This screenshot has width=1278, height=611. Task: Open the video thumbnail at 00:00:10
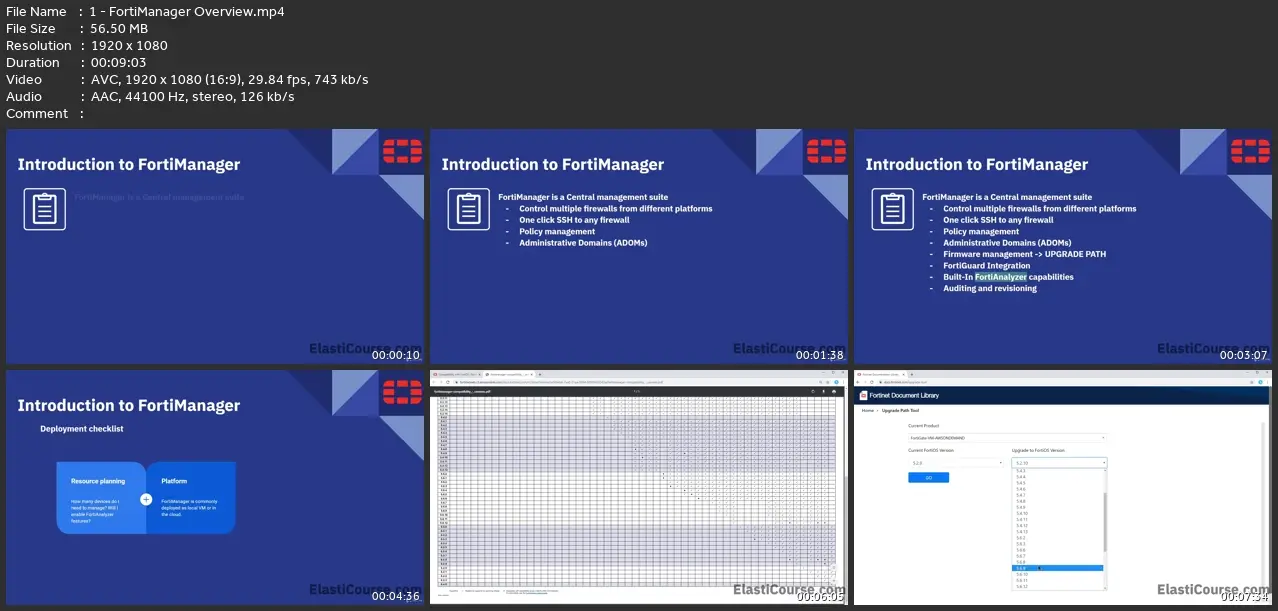[x=215, y=246]
